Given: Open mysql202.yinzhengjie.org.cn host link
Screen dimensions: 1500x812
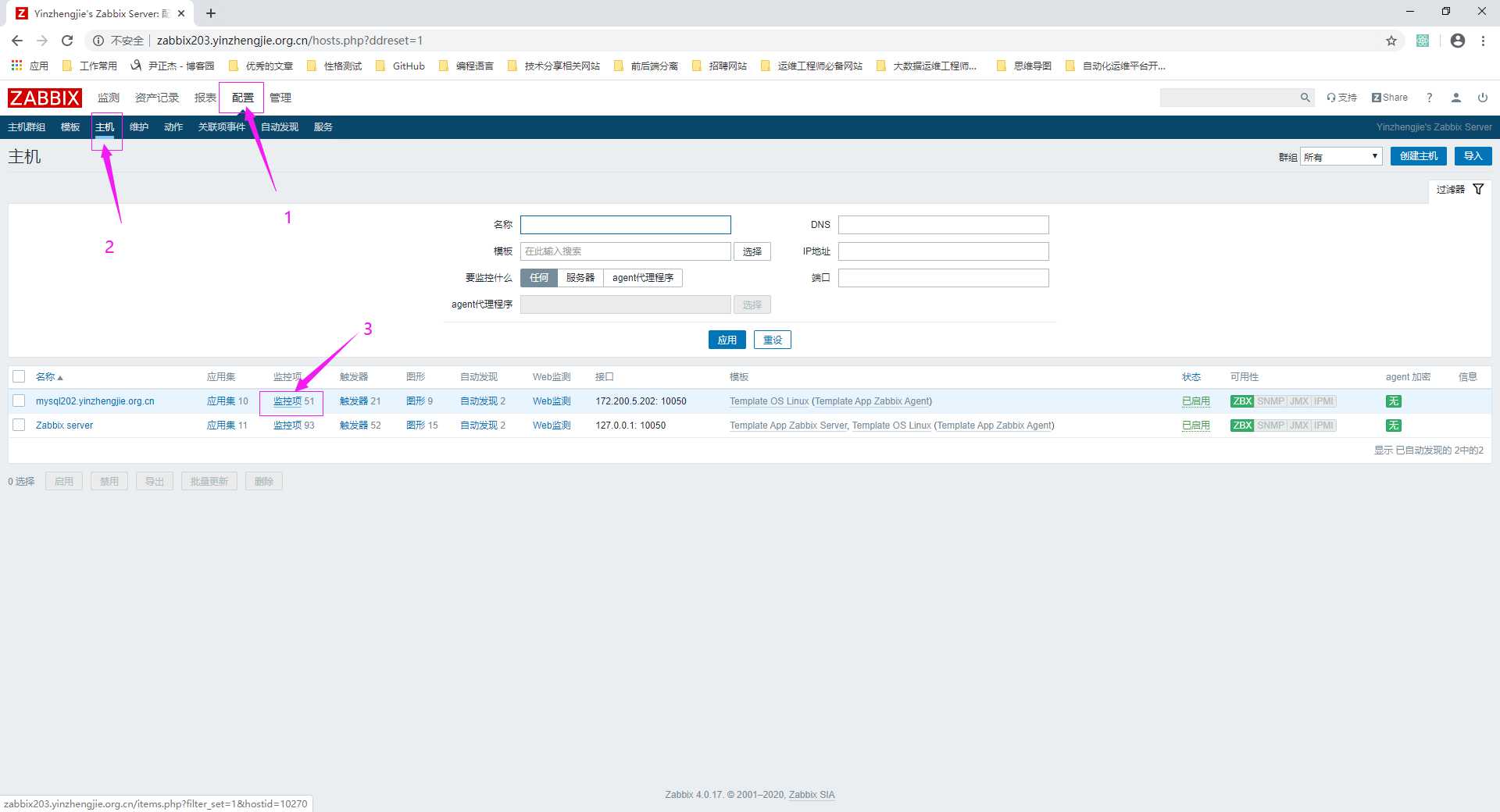Looking at the screenshot, I should pyautogui.click(x=95, y=401).
